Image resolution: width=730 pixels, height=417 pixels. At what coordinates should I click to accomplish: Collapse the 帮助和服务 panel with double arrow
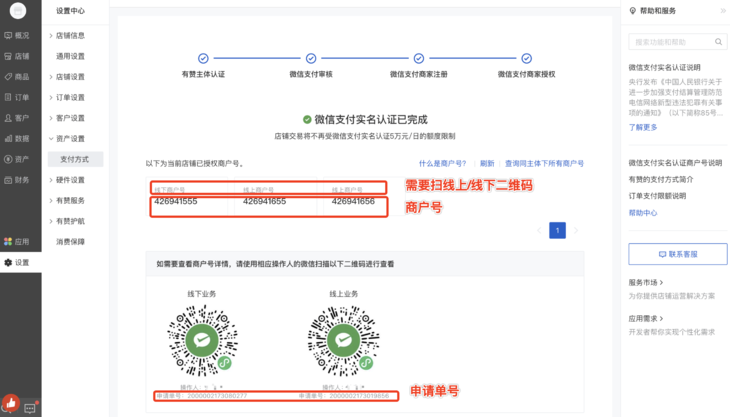(x=723, y=11)
